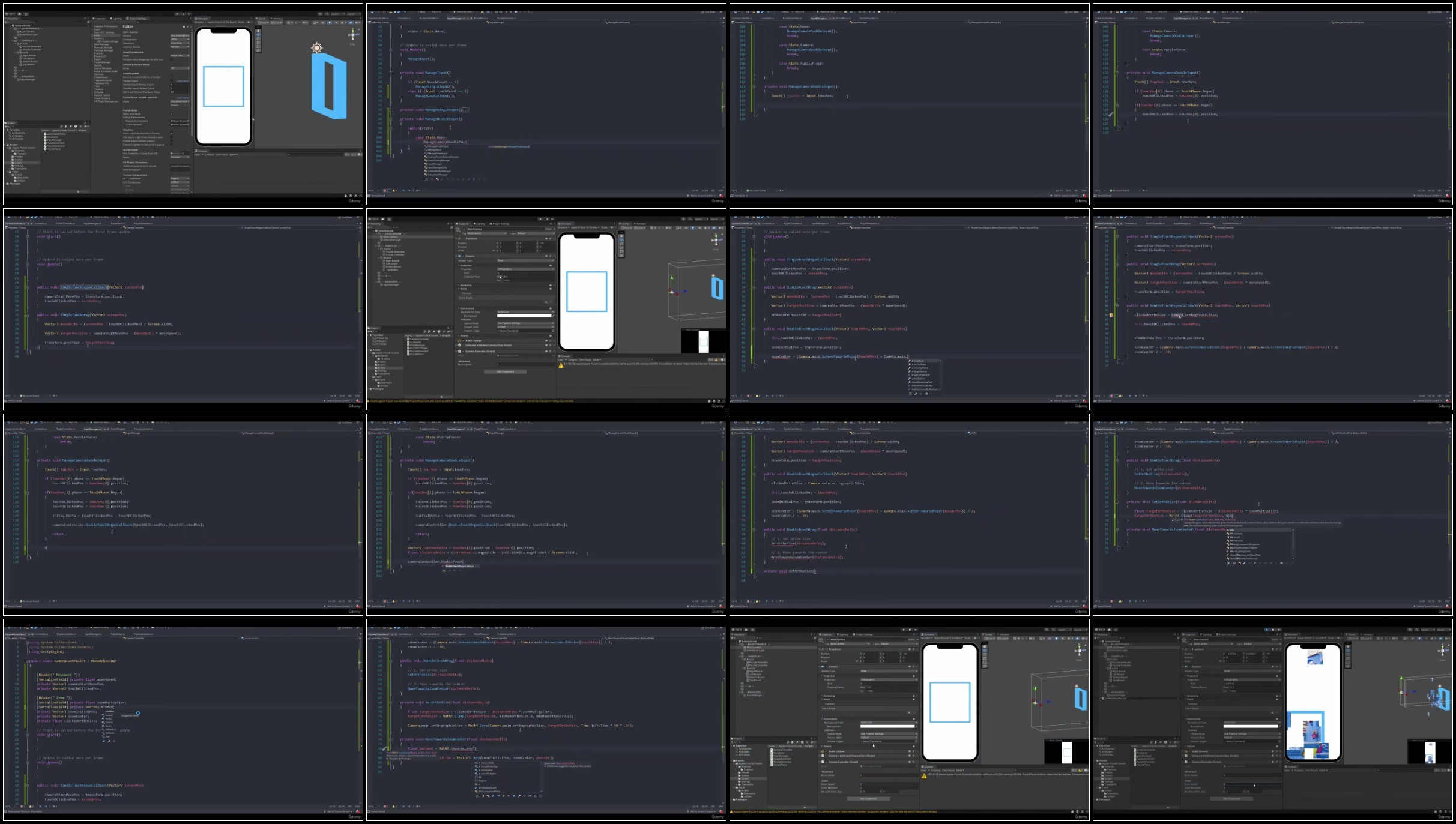Open Simulator tab in Editor settings frame
Image resolution: width=1456 pixels, height=824 pixels.
click(x=202, y=19)
